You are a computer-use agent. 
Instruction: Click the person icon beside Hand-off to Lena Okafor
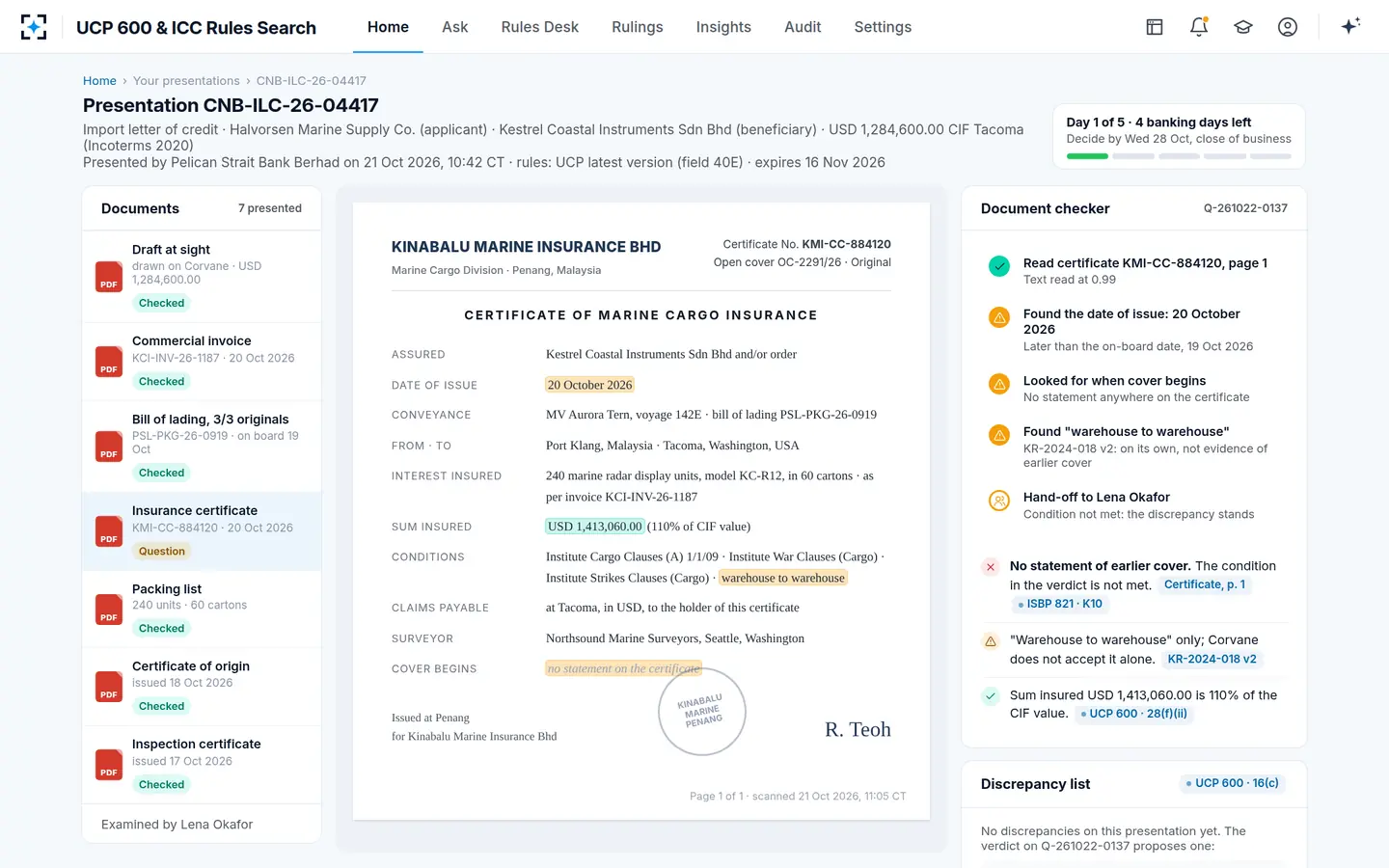[x=999, y=501]
